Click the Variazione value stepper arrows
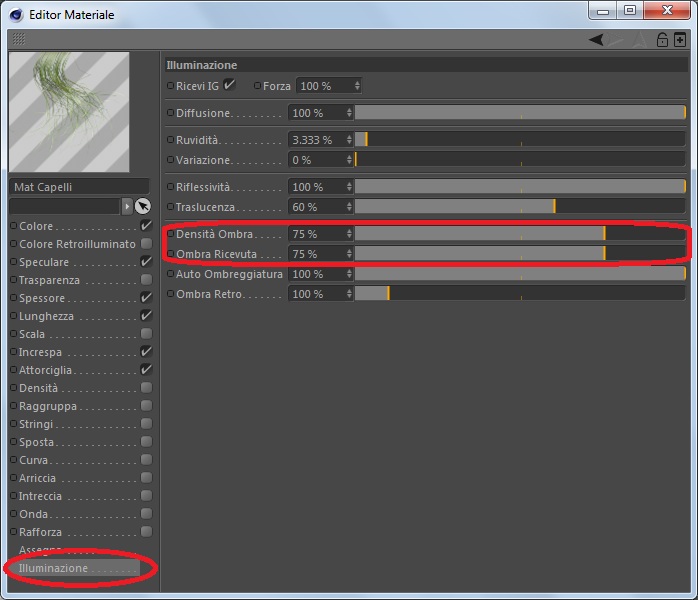Image resolution: width=698 pixels, height=600 pixels. (x=349, y=159)
